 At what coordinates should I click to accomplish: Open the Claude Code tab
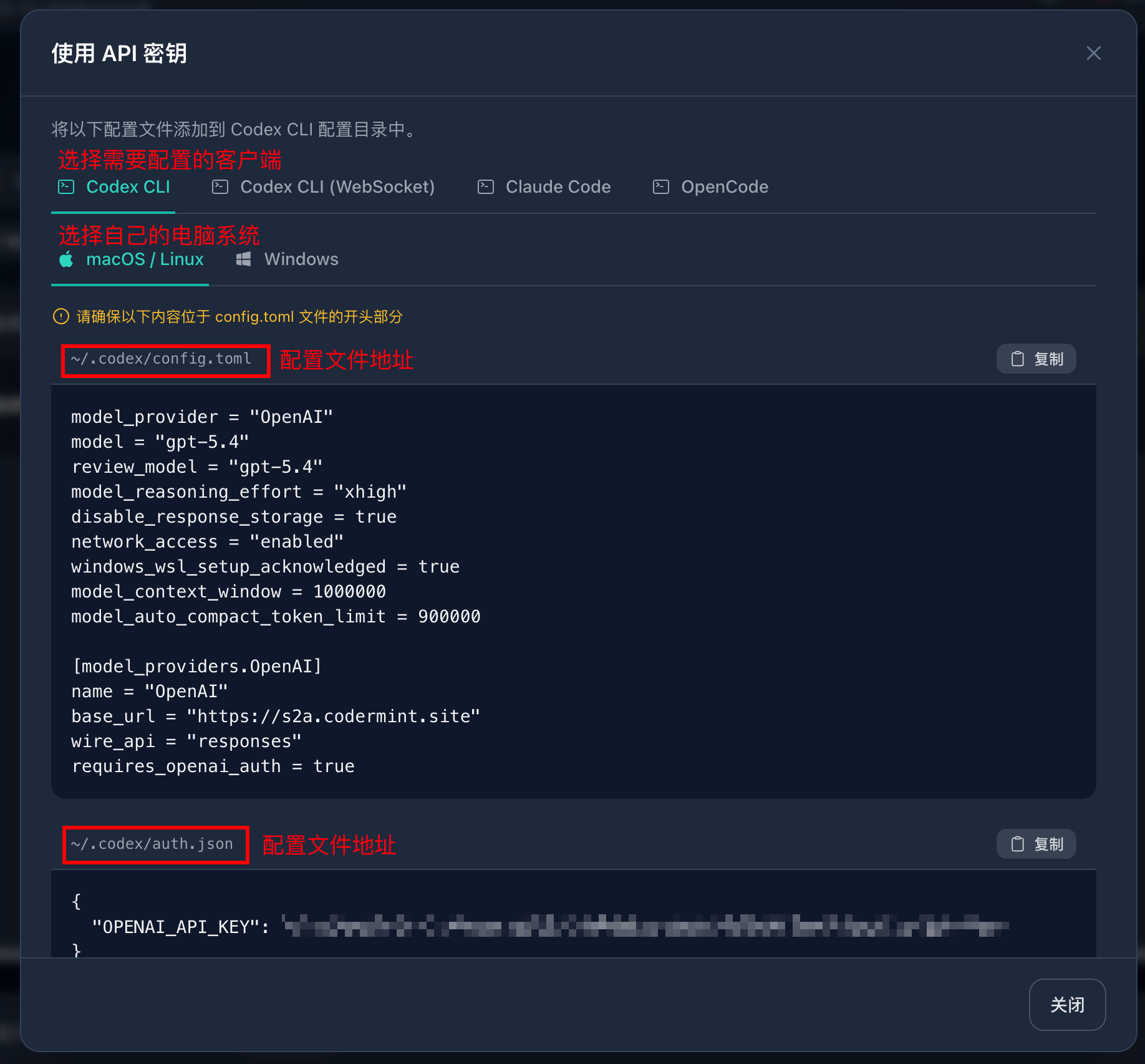544,187
